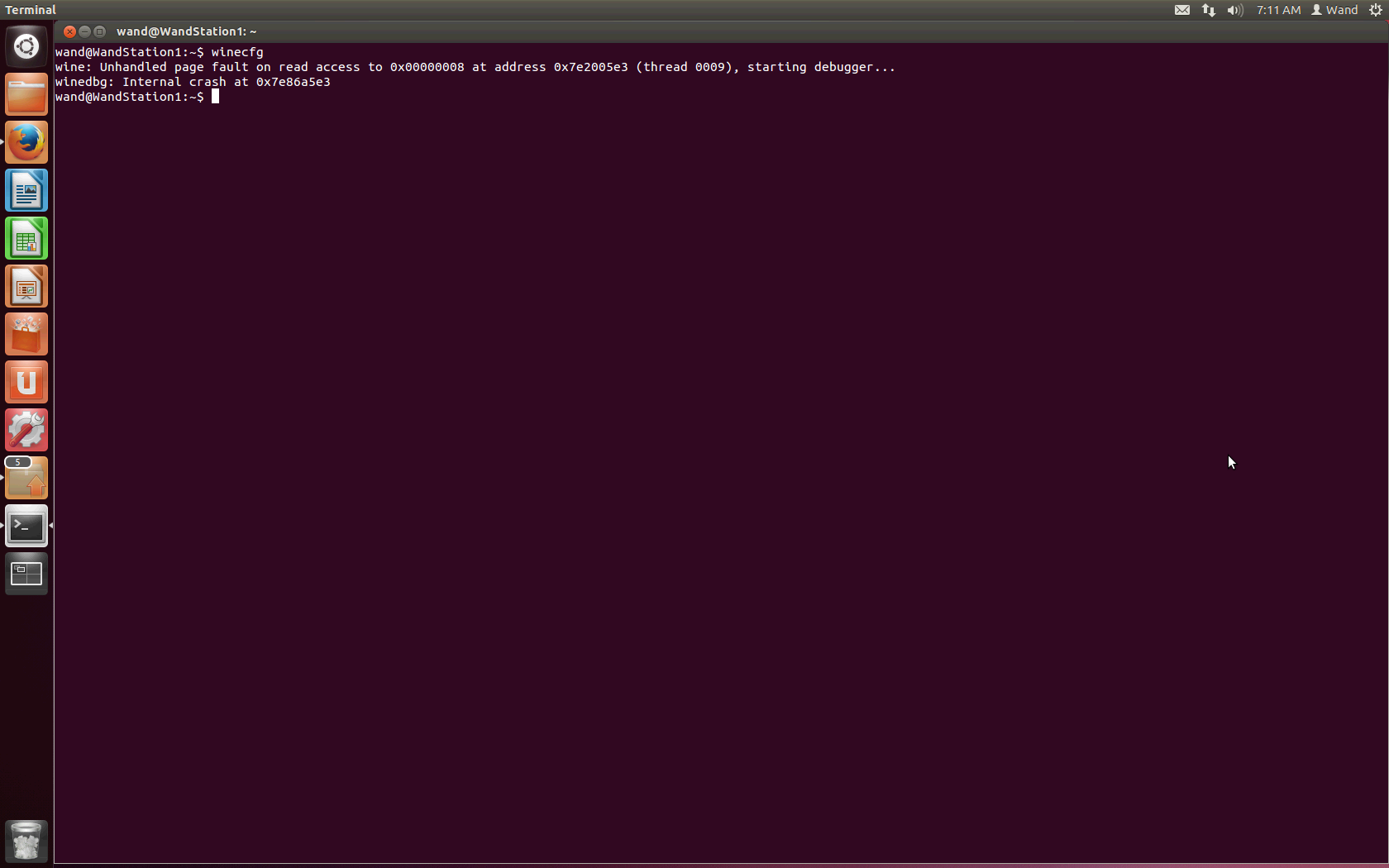Screen dimensions: 1389x868
Task: Launch Ubuntu One icon
Action: (x=26, y=382)
